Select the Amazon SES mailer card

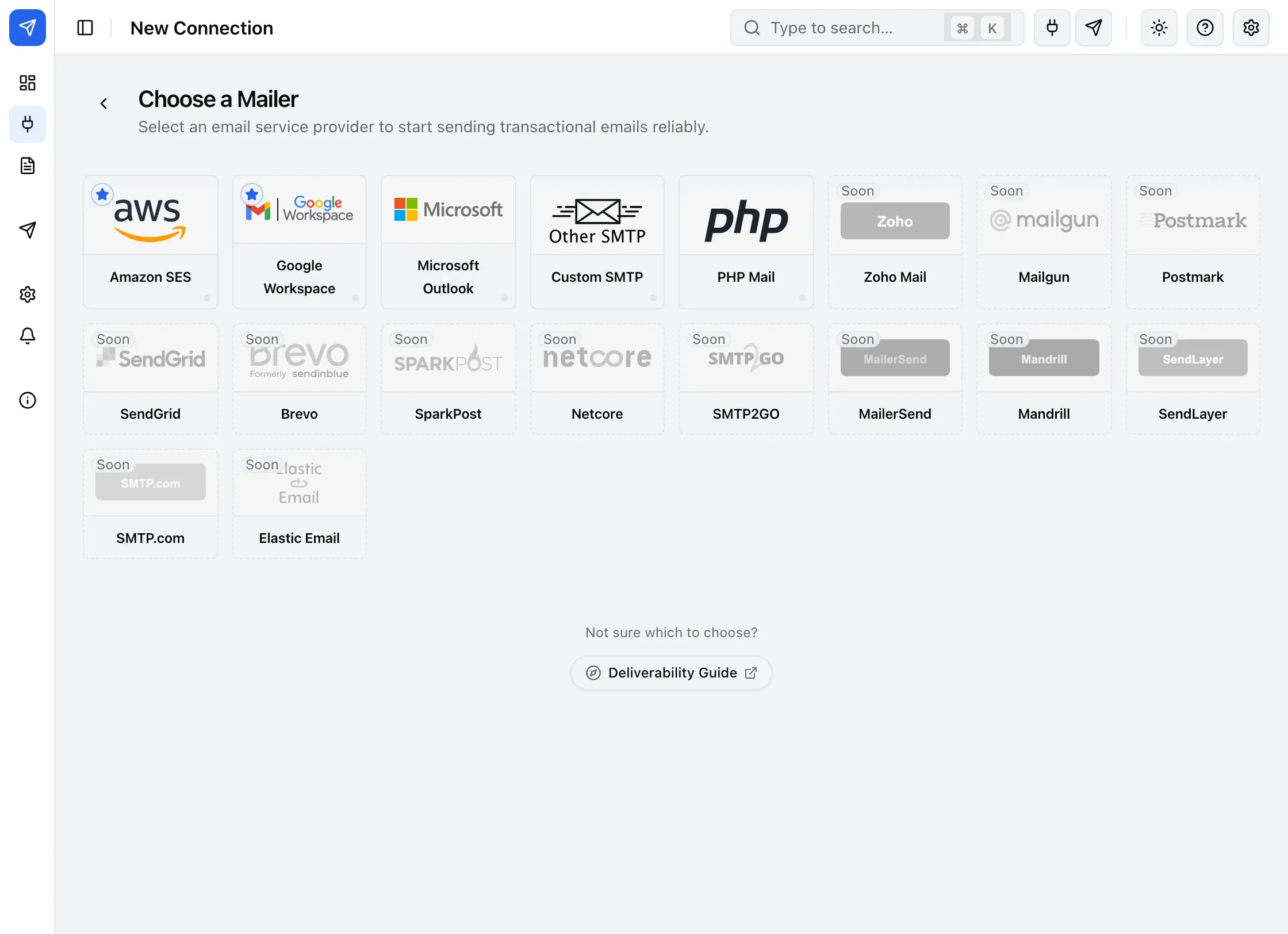pyautogui.click(x=151, y=242)
